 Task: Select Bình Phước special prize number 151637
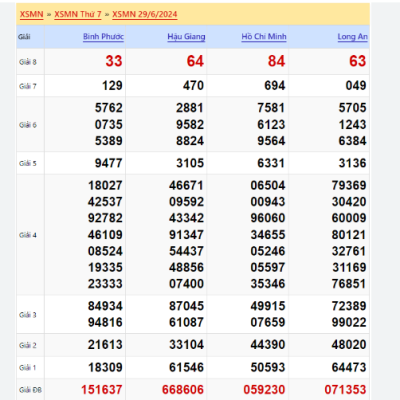(x=102, y=389)
